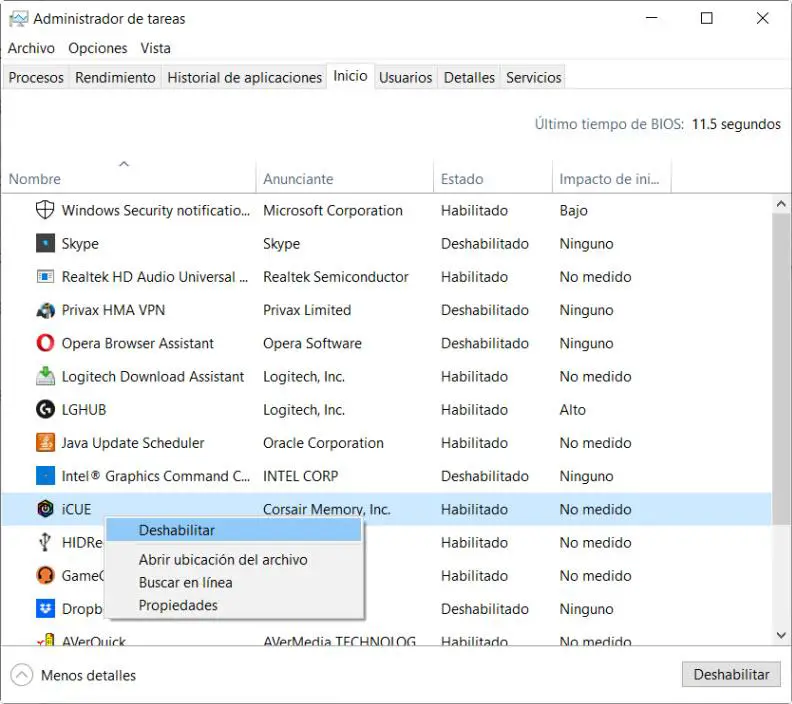Select Propiedades from the context menu
792x704 pixels.
[x=178, y=605]
